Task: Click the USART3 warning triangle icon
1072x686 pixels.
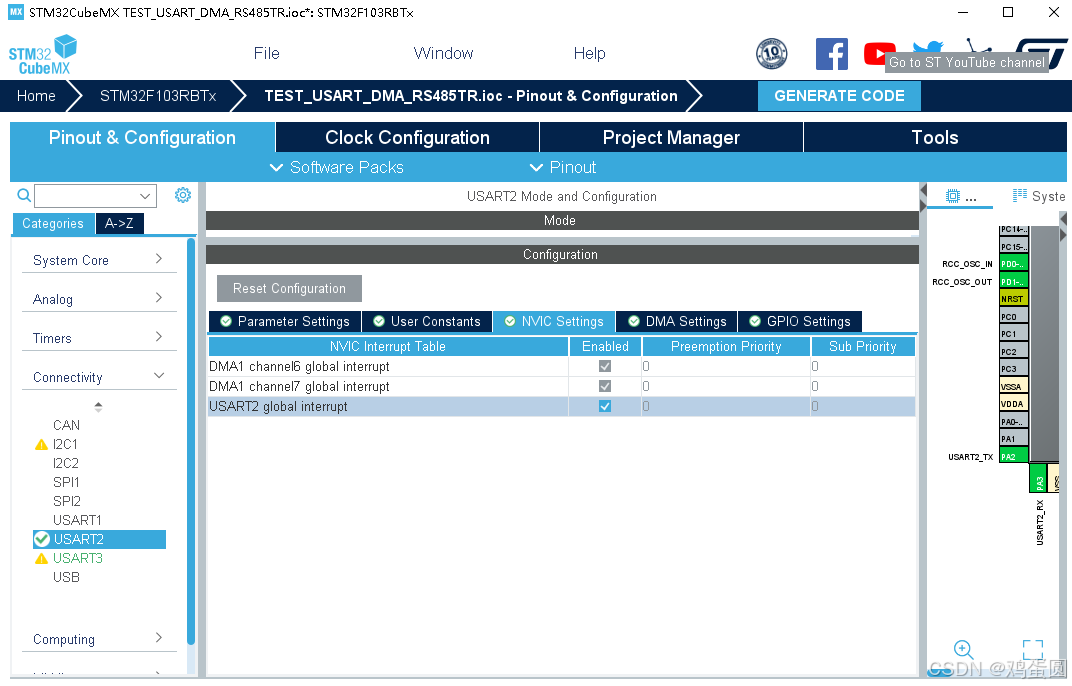Action: [41, 558]
